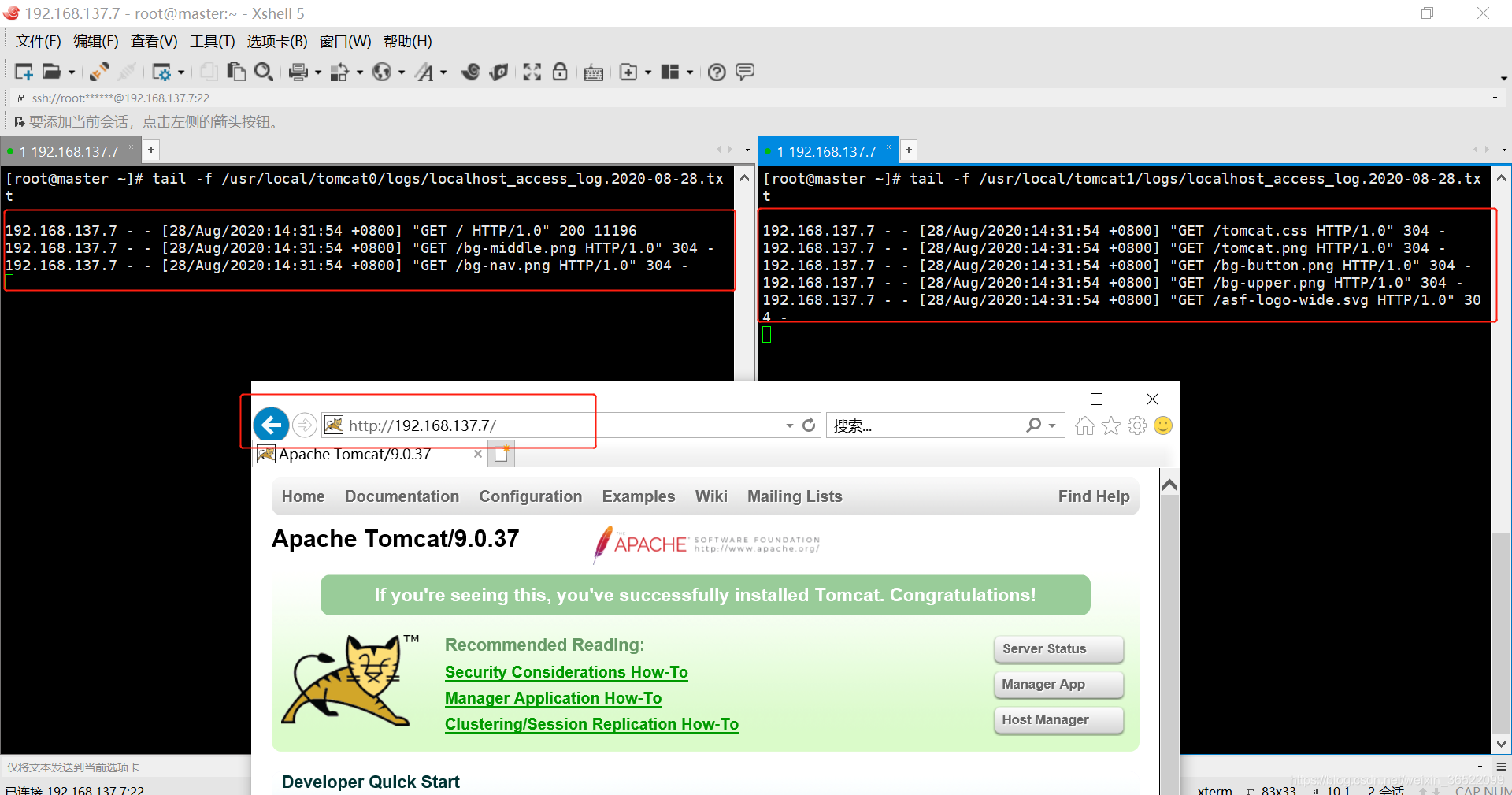Expand Open Session dropdown arrow
The image size is (1512, 795).
coord(72,72)
